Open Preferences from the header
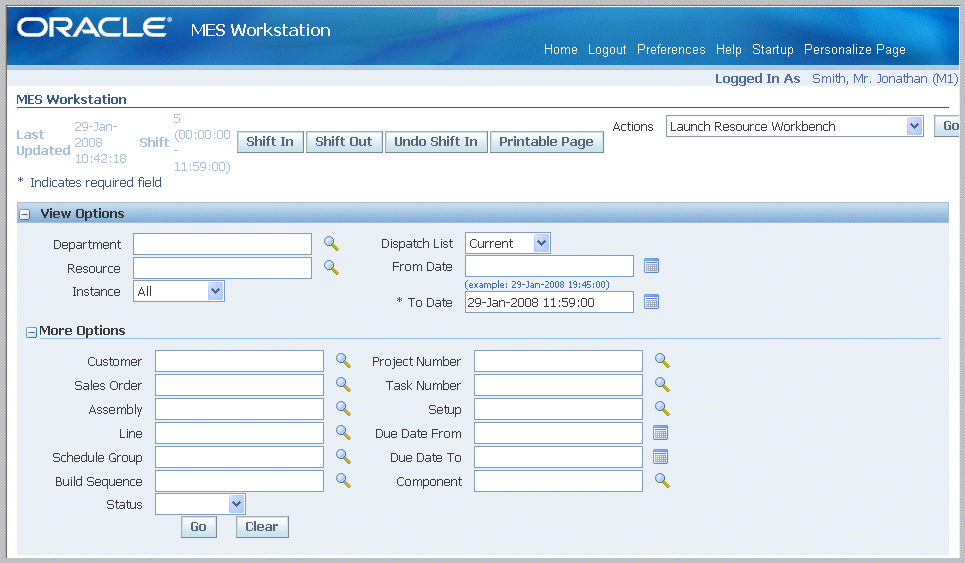 [x=671, y=49]
